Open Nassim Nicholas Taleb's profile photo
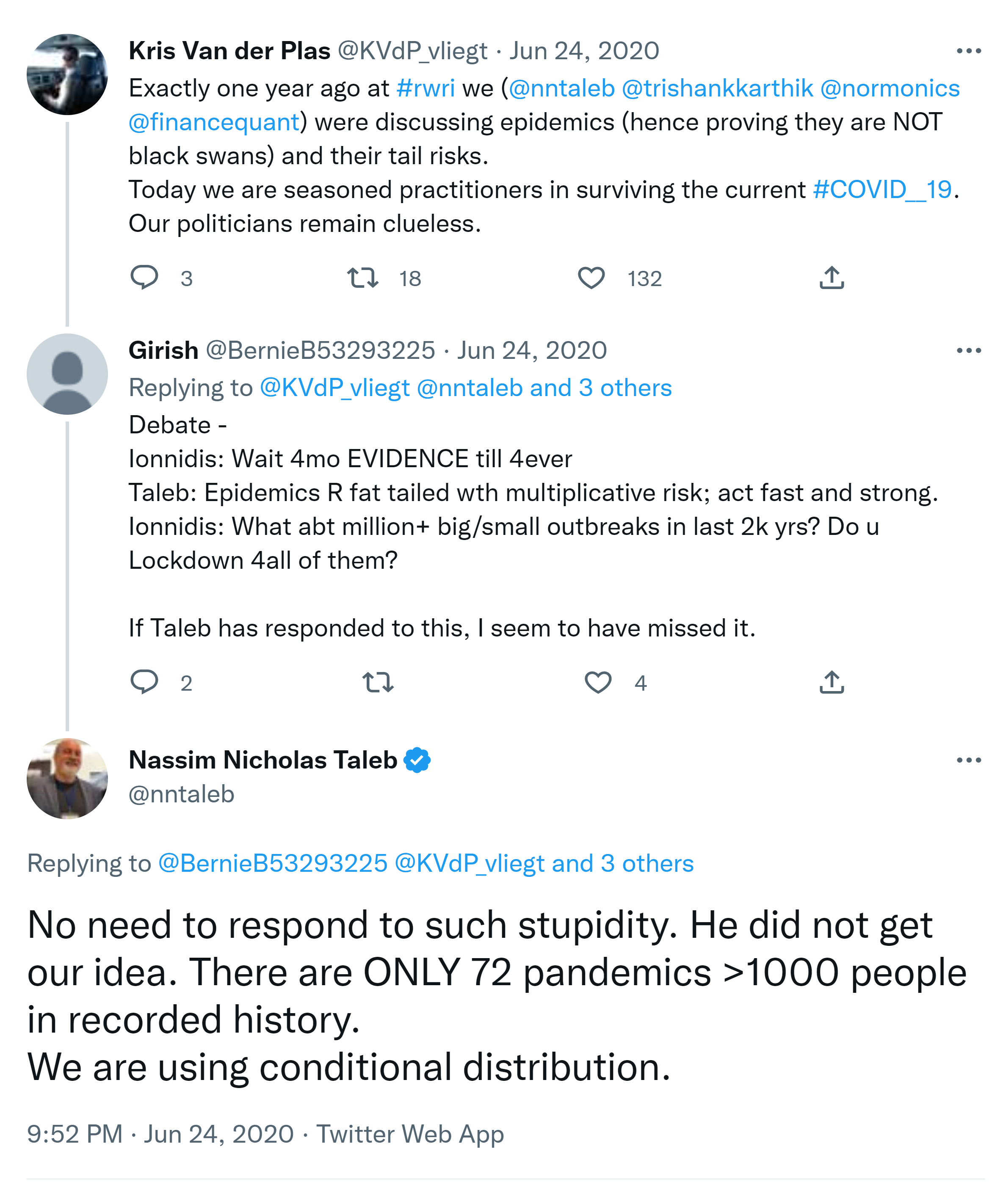The height and width of the screenshot is (1204, 1003). tap(67, 778)
